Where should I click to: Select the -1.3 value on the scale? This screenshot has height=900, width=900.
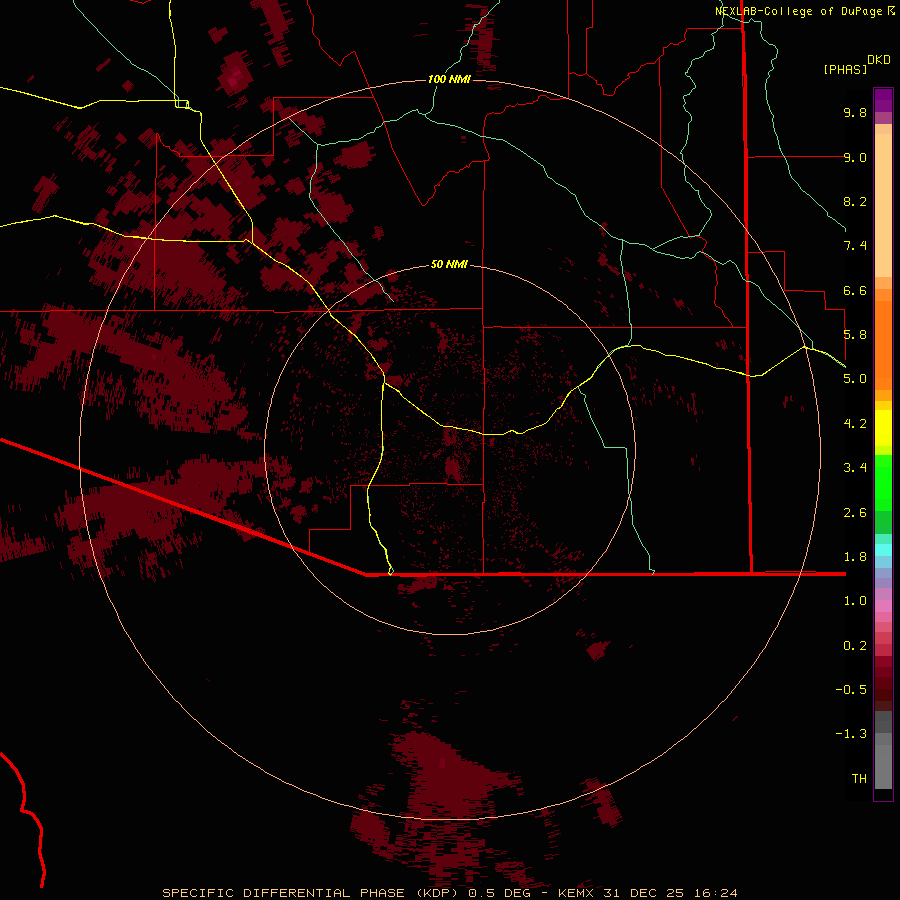(x=851, y=734)
